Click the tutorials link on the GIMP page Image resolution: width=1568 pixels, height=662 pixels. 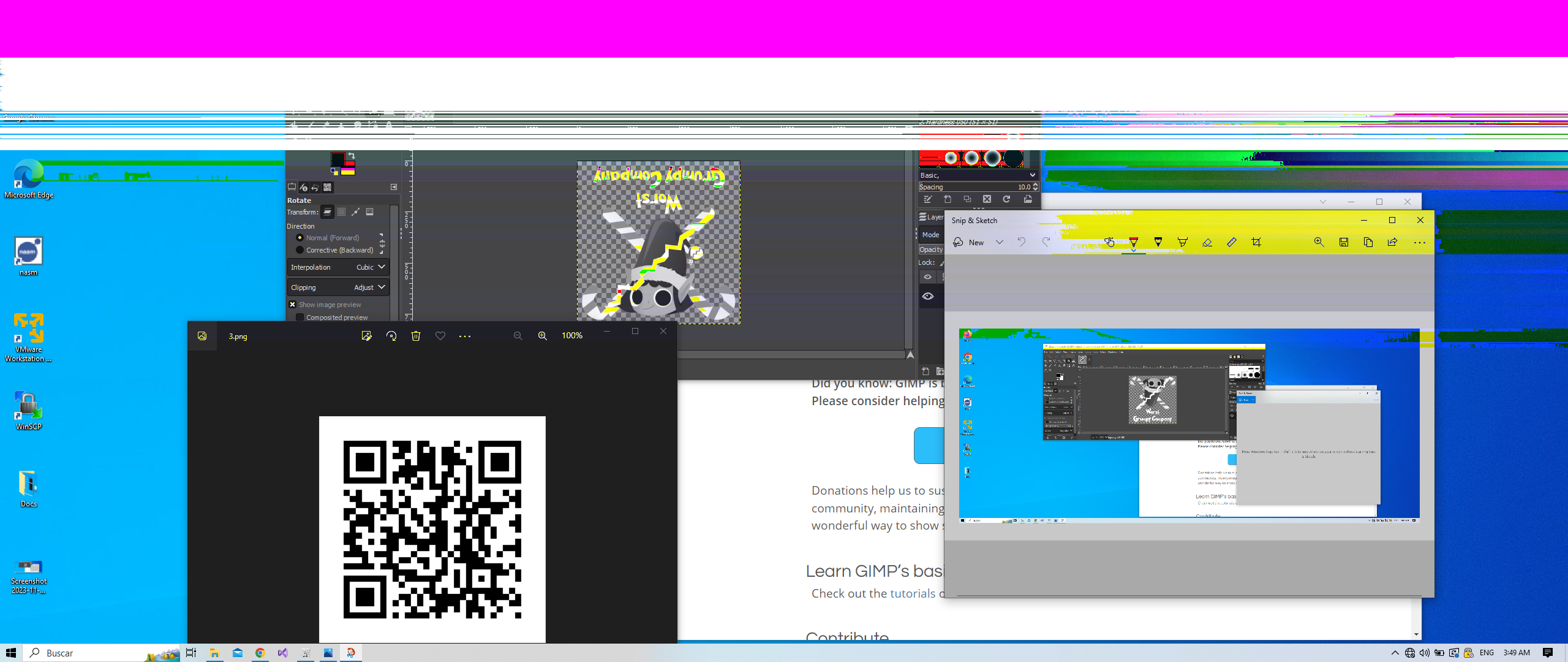912,593
